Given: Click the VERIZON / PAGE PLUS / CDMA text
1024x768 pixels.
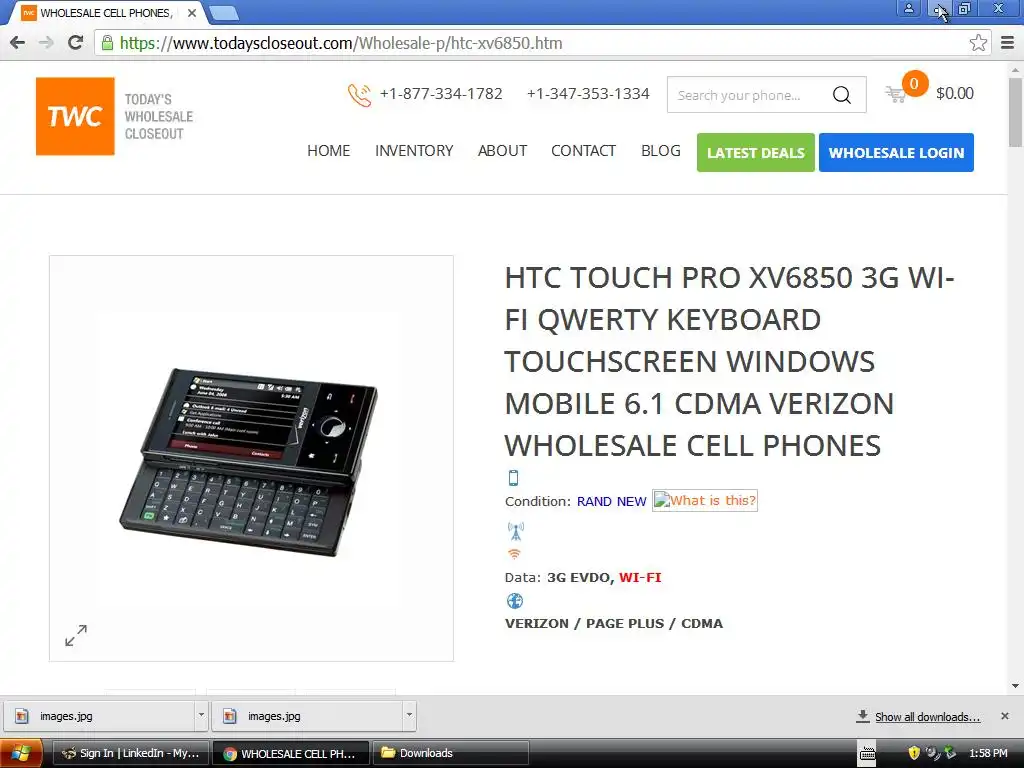Looking at the screenshot, I should pyautogui.click(x=614, y=624).
